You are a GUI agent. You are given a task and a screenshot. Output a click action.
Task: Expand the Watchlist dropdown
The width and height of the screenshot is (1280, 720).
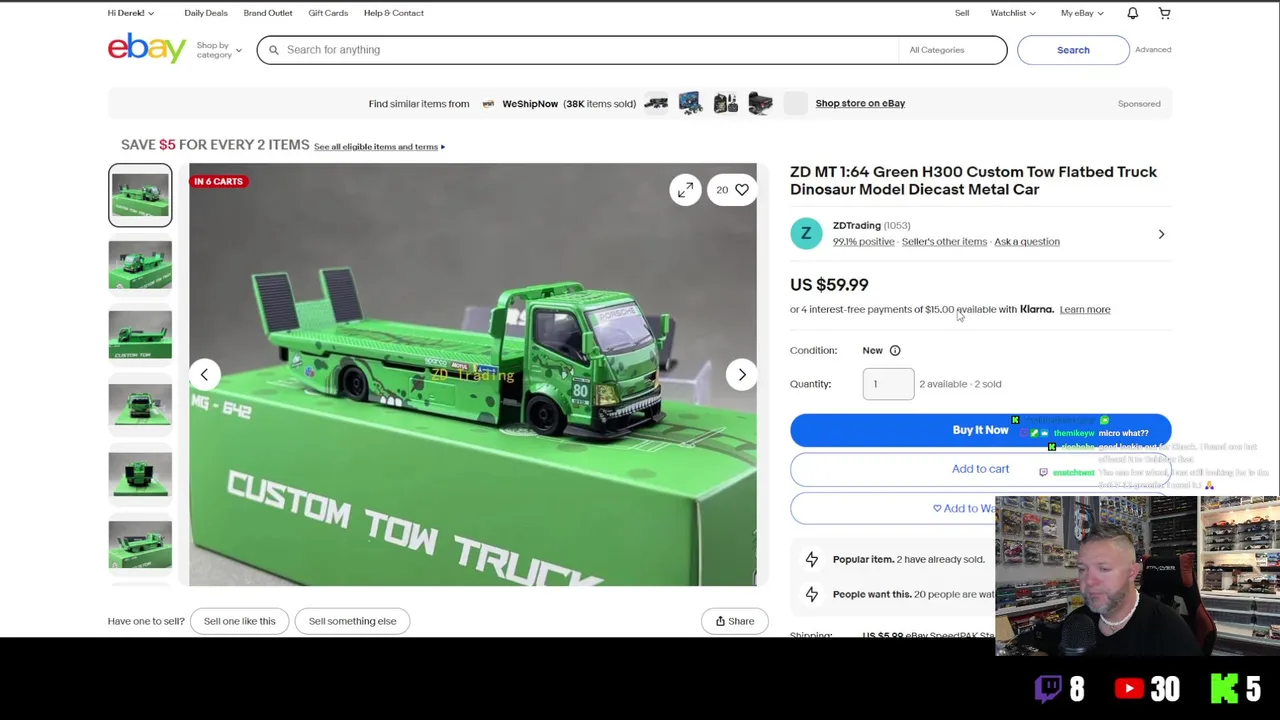[x=1013, y=13]
